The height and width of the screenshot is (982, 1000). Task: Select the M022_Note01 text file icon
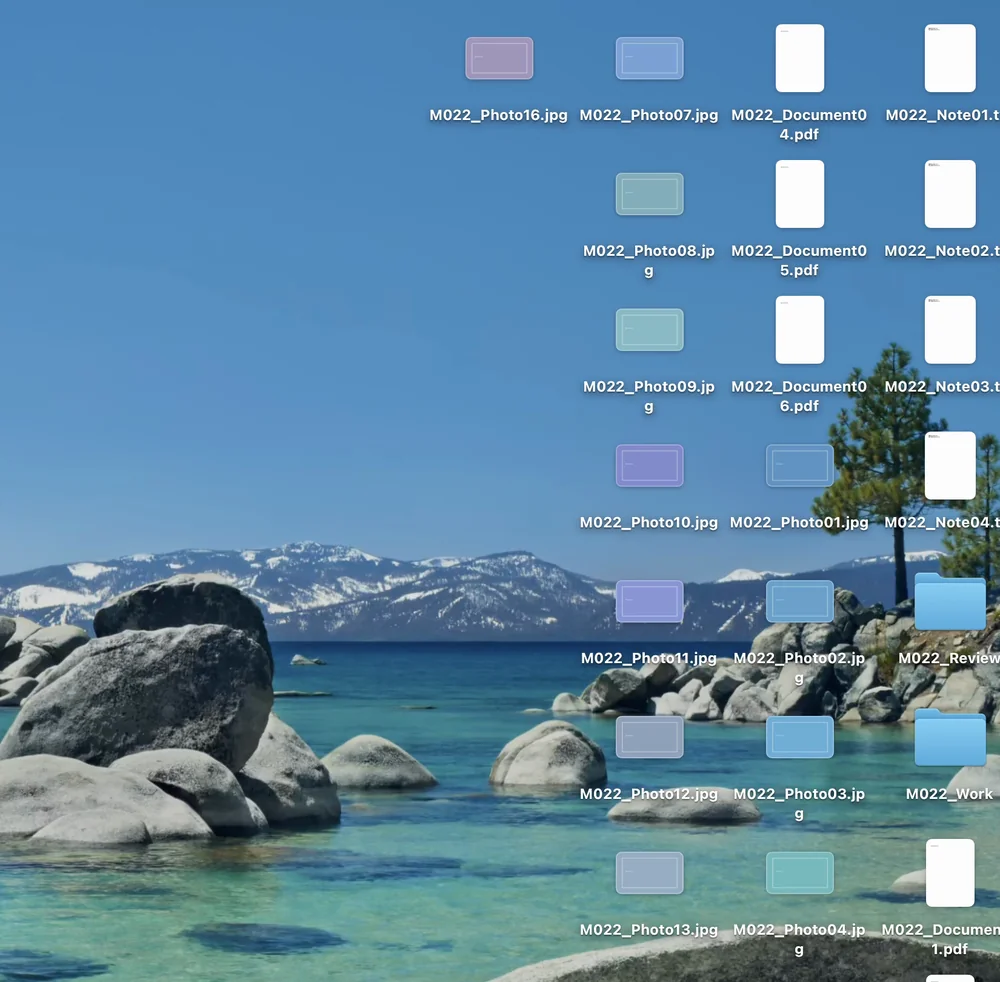[950, 58]
